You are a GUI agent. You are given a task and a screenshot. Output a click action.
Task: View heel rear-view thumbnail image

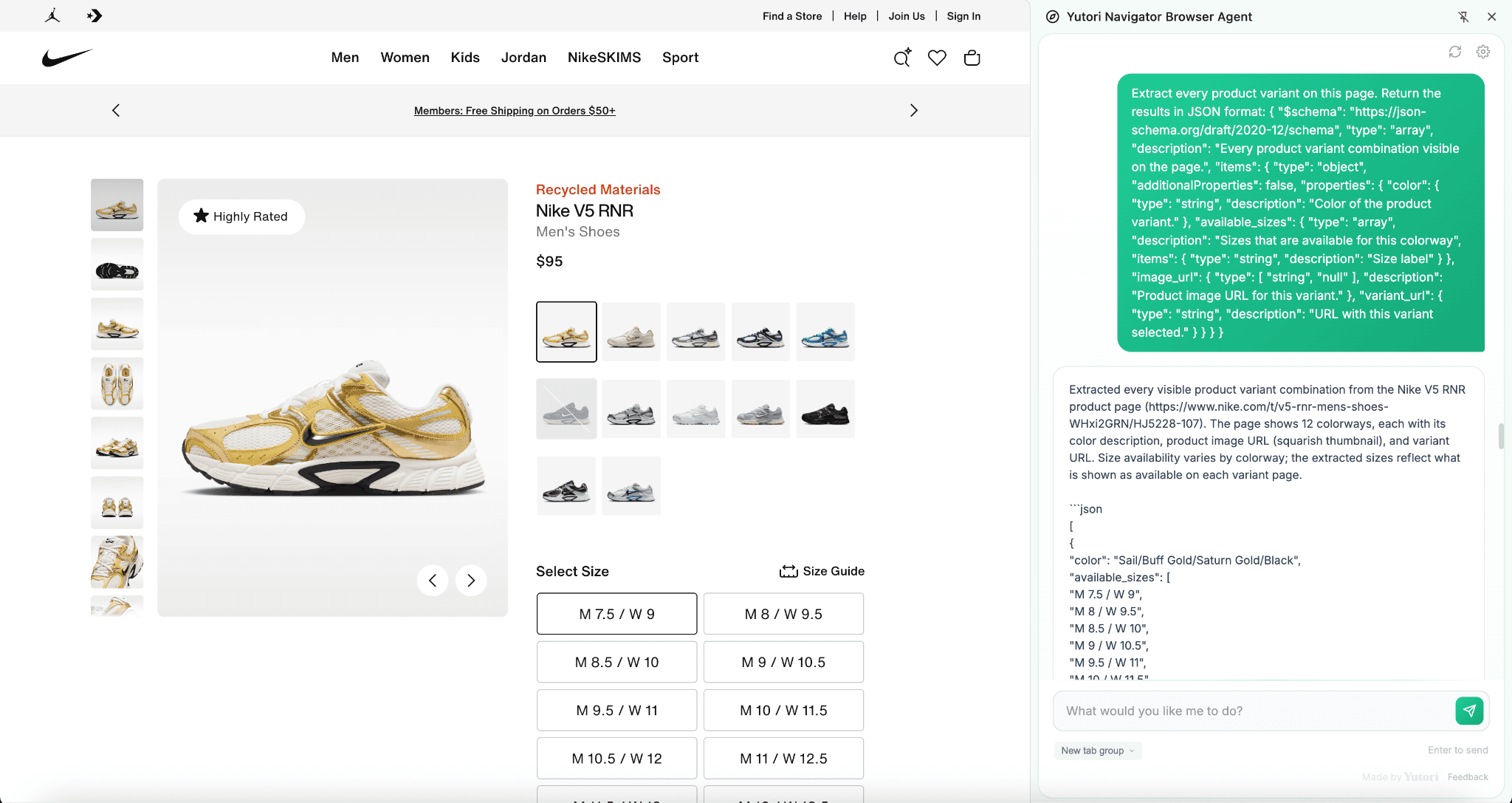(117, 502)
